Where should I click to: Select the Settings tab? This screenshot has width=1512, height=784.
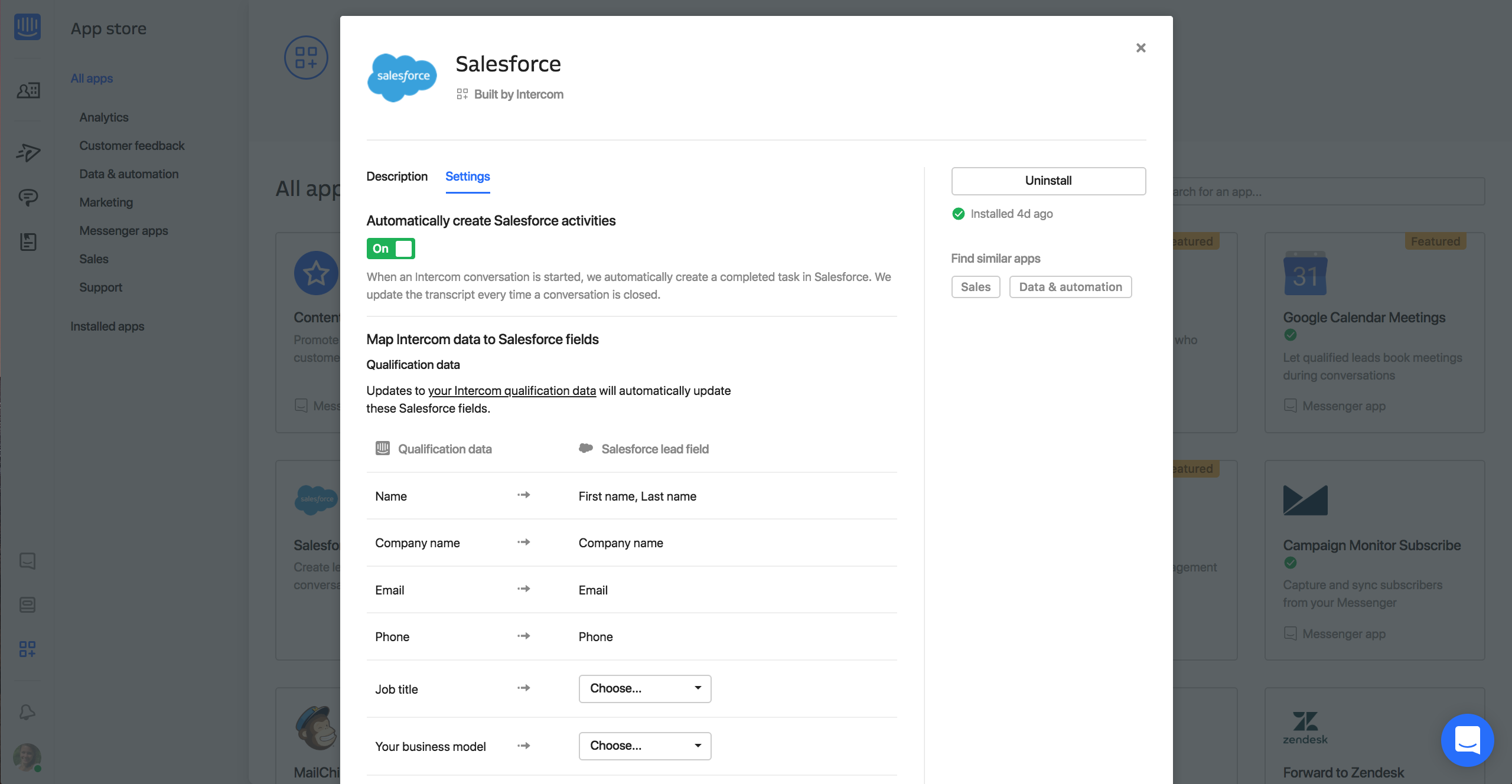tap(467, 177)
